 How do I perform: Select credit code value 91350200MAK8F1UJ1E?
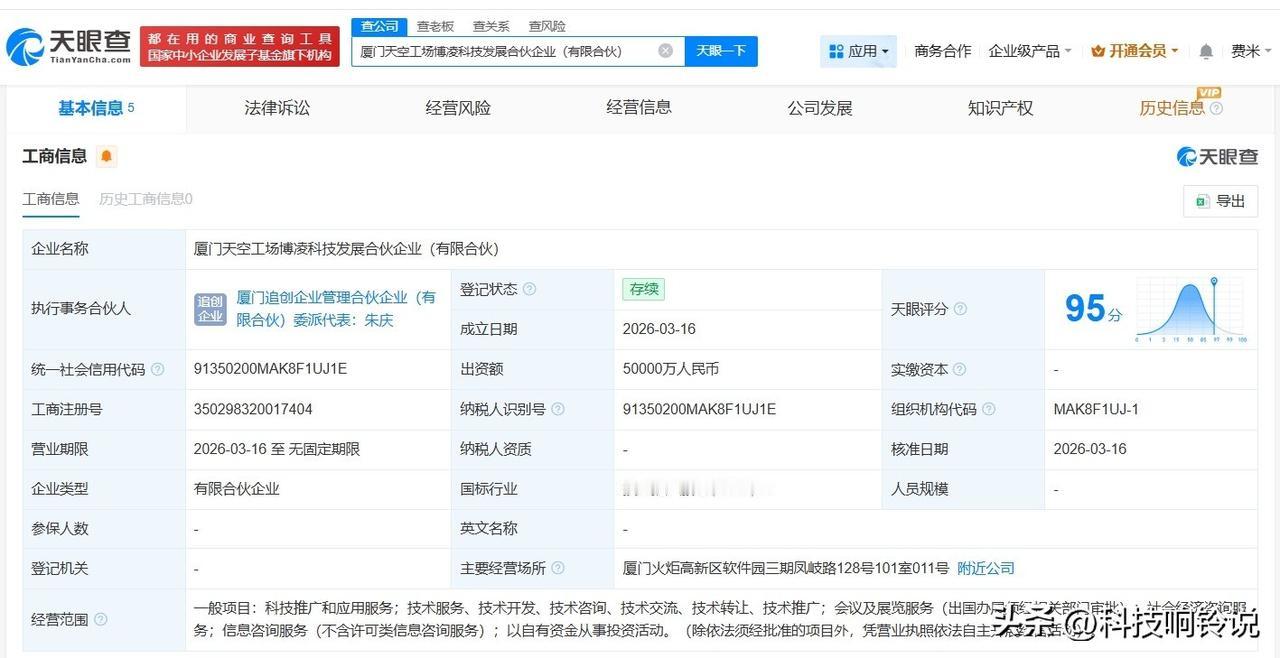[x=270, y=369]
